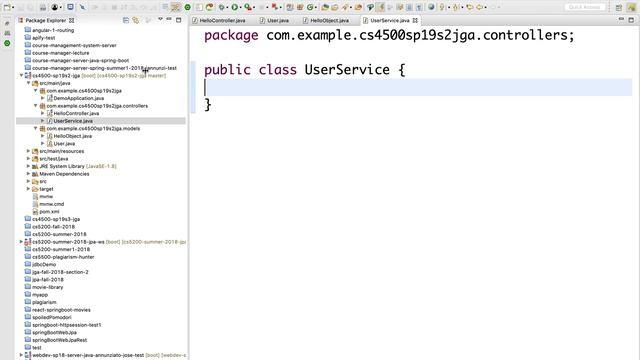Screen dimensions: 640x360
Task: Click the Quick Access search field
Action: pyautogui.click(x=584, y=7)
